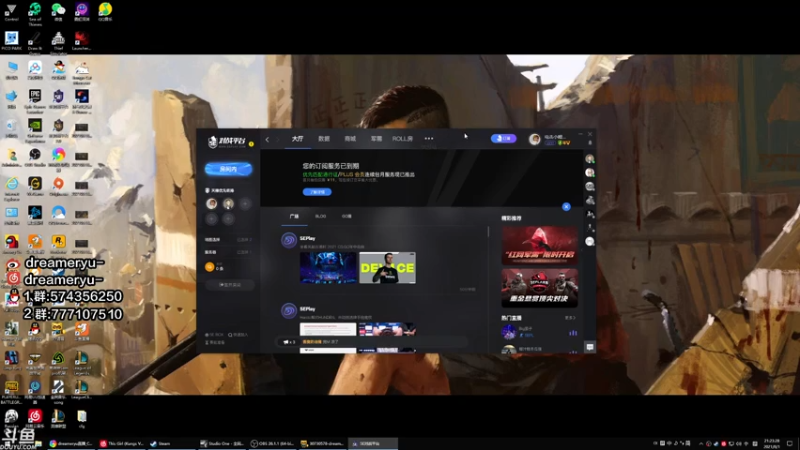This screenshot has height=450, width=800.
Task: Switch to 商城 store tab
Action: (x=350, y=139)
